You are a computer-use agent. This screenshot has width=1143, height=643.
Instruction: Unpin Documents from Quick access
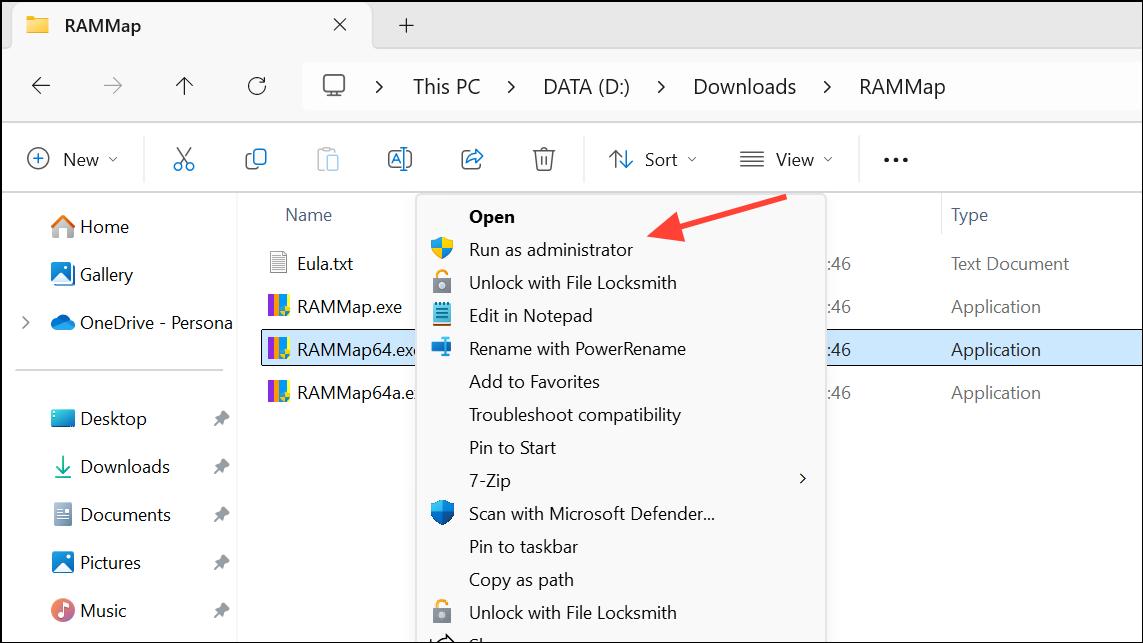click(221, 515)
